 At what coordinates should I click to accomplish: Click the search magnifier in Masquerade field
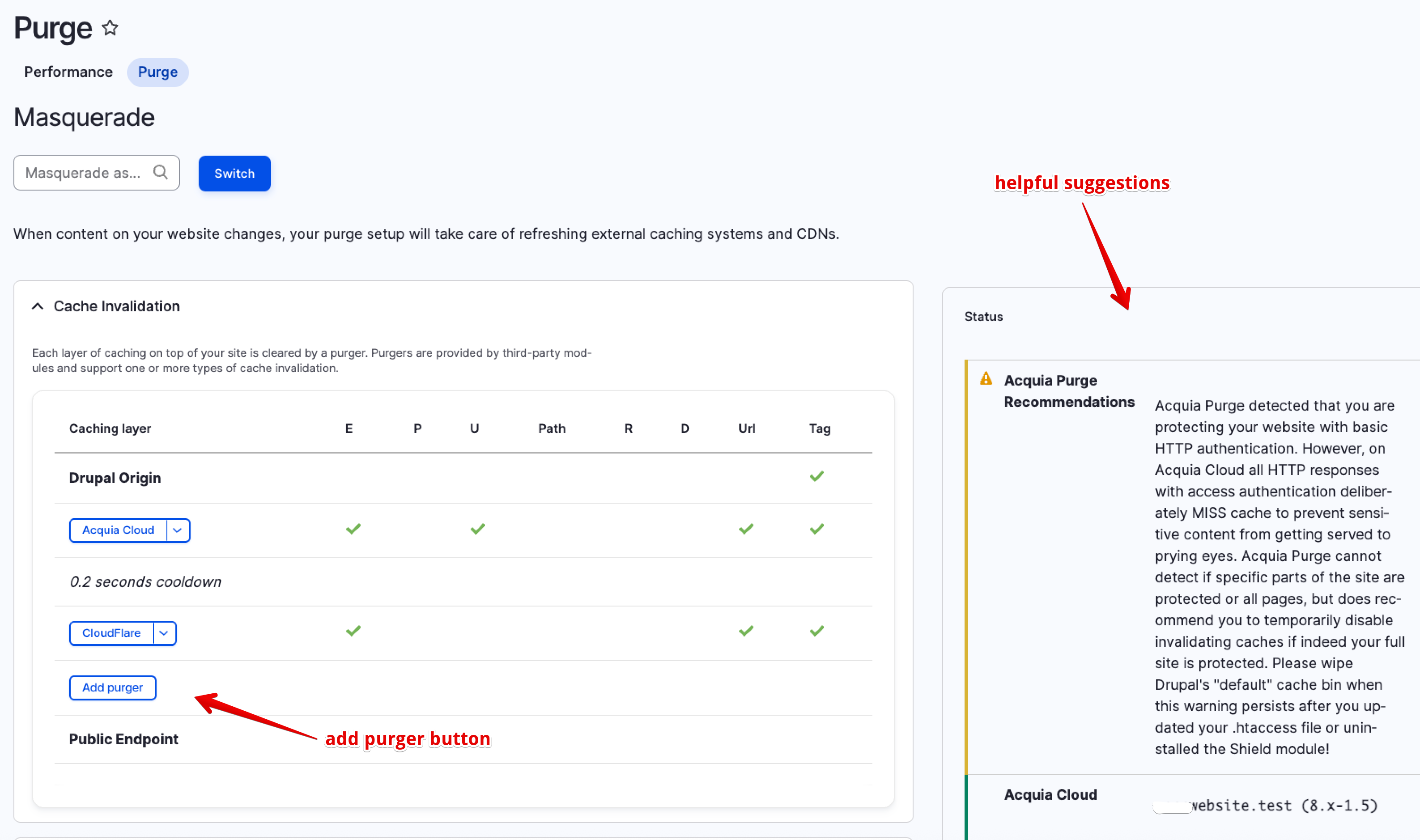pyautogui.click(x=160, y=172)
